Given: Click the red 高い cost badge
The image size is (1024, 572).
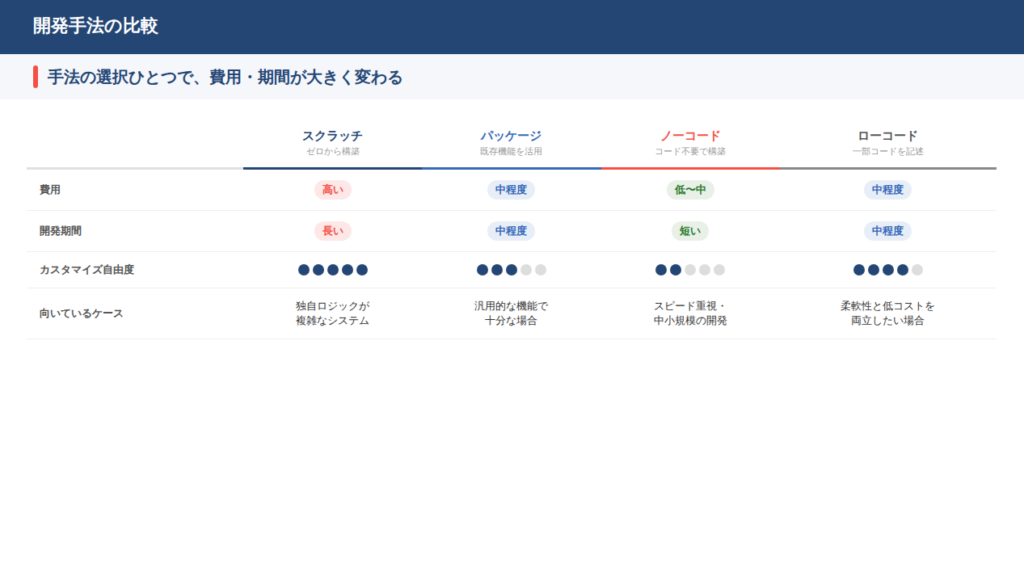Looking at the screenshot, I should pyautogui.click(x=332, y=190).
